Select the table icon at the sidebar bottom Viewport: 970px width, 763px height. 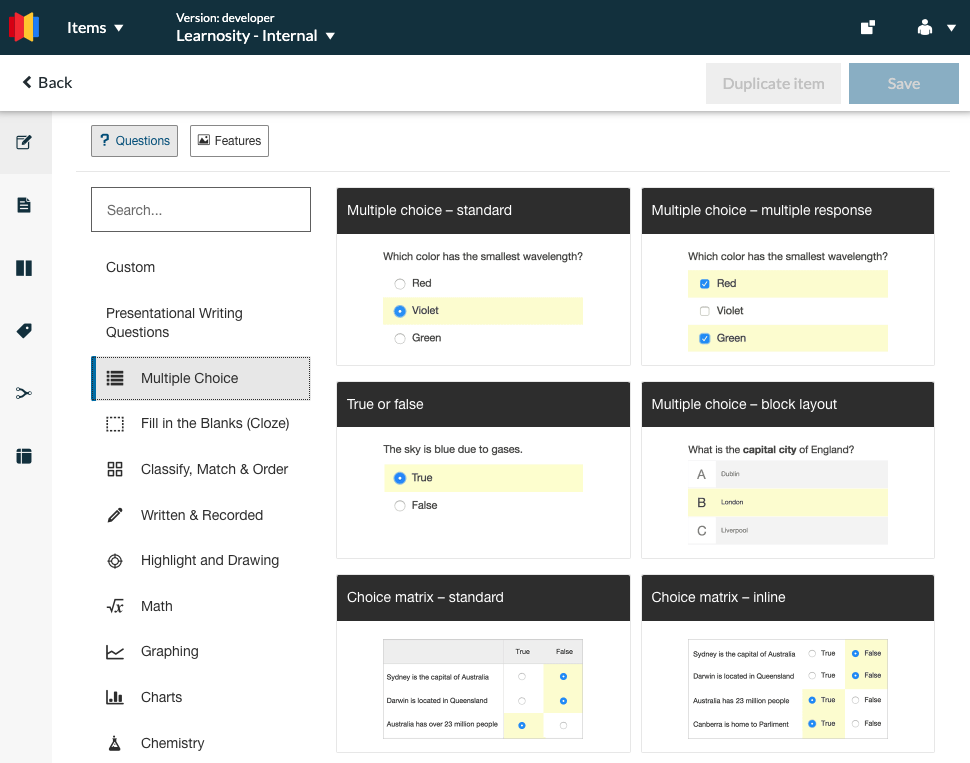pos(25,456)
